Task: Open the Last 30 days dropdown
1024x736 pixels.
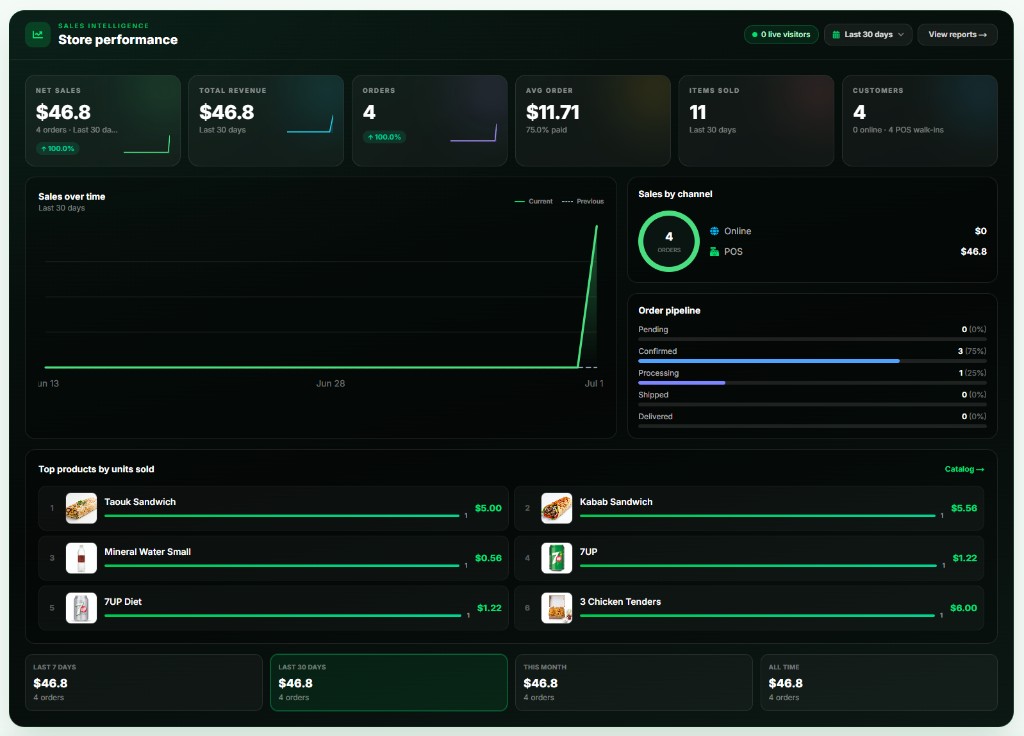Action: (868, 35)
